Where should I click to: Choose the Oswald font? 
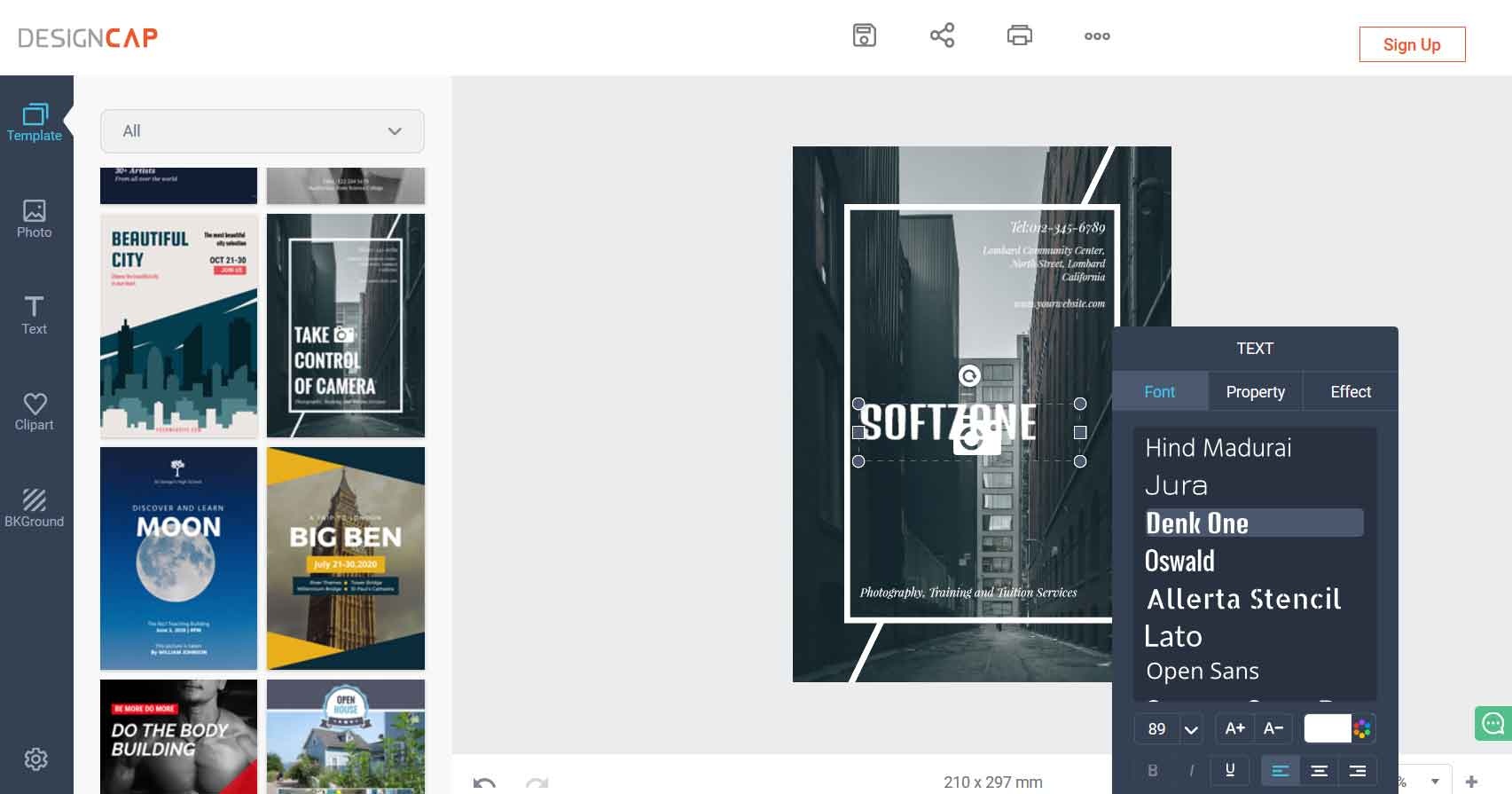1180,561
